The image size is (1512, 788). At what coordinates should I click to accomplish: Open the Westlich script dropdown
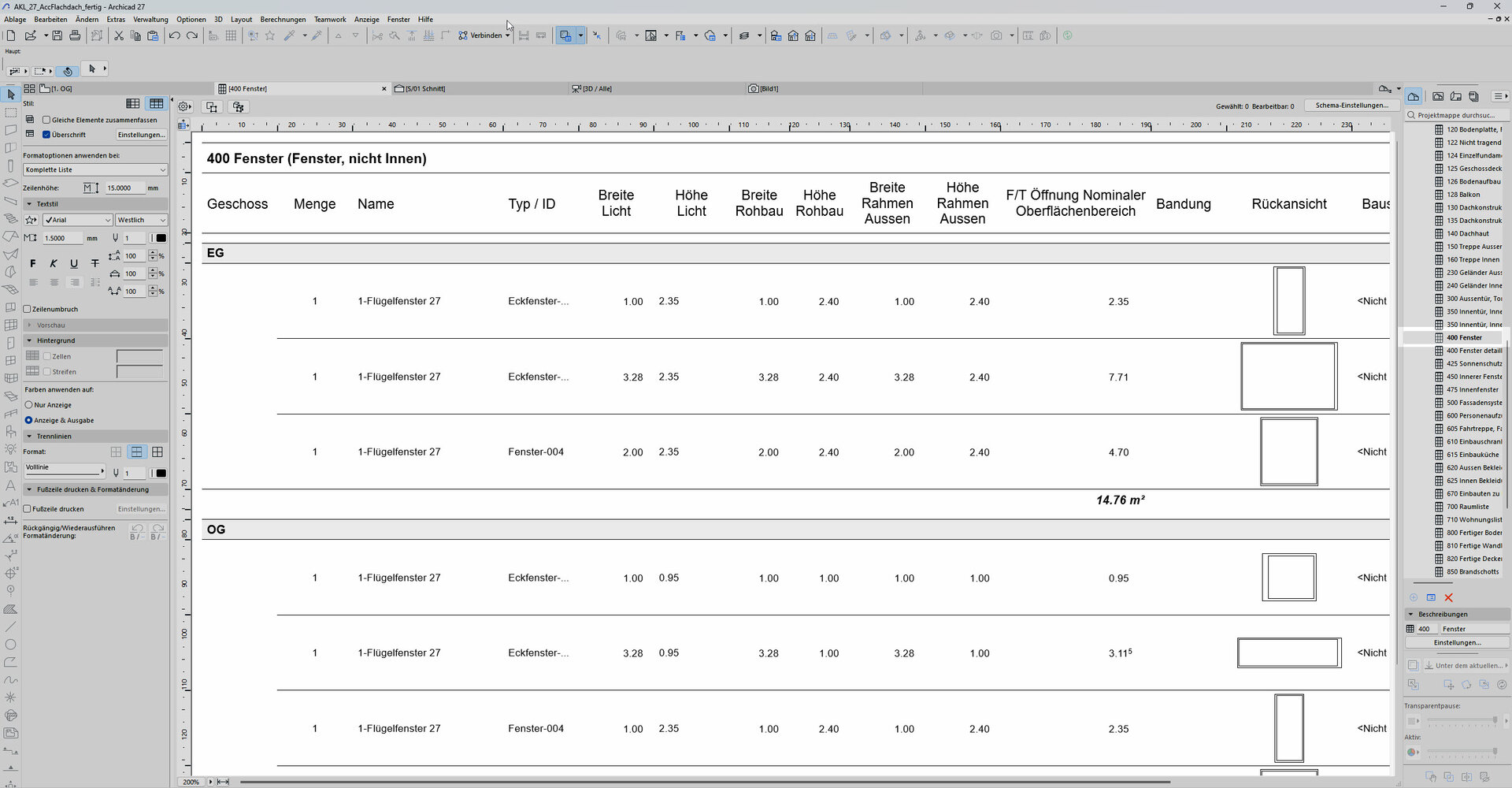coord(141,220)
